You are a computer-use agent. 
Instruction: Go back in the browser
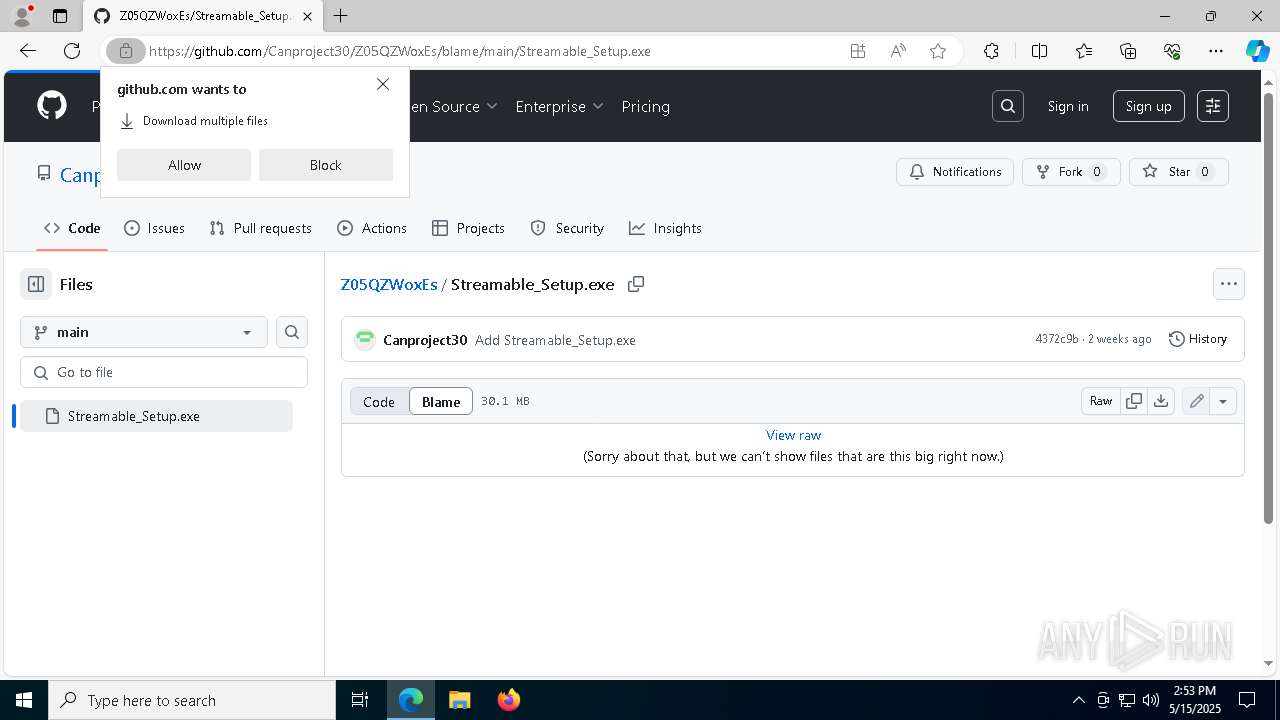coord(28,51)
